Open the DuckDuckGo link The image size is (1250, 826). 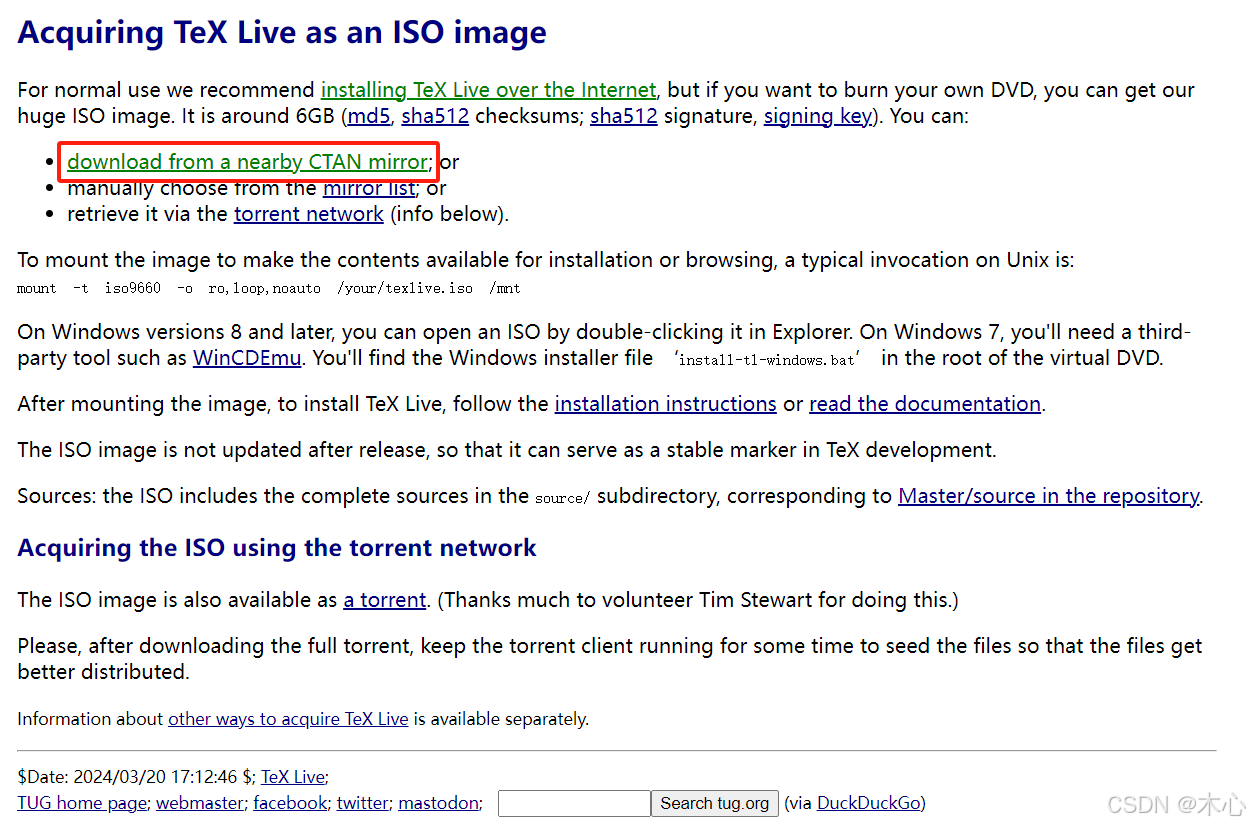868,803
